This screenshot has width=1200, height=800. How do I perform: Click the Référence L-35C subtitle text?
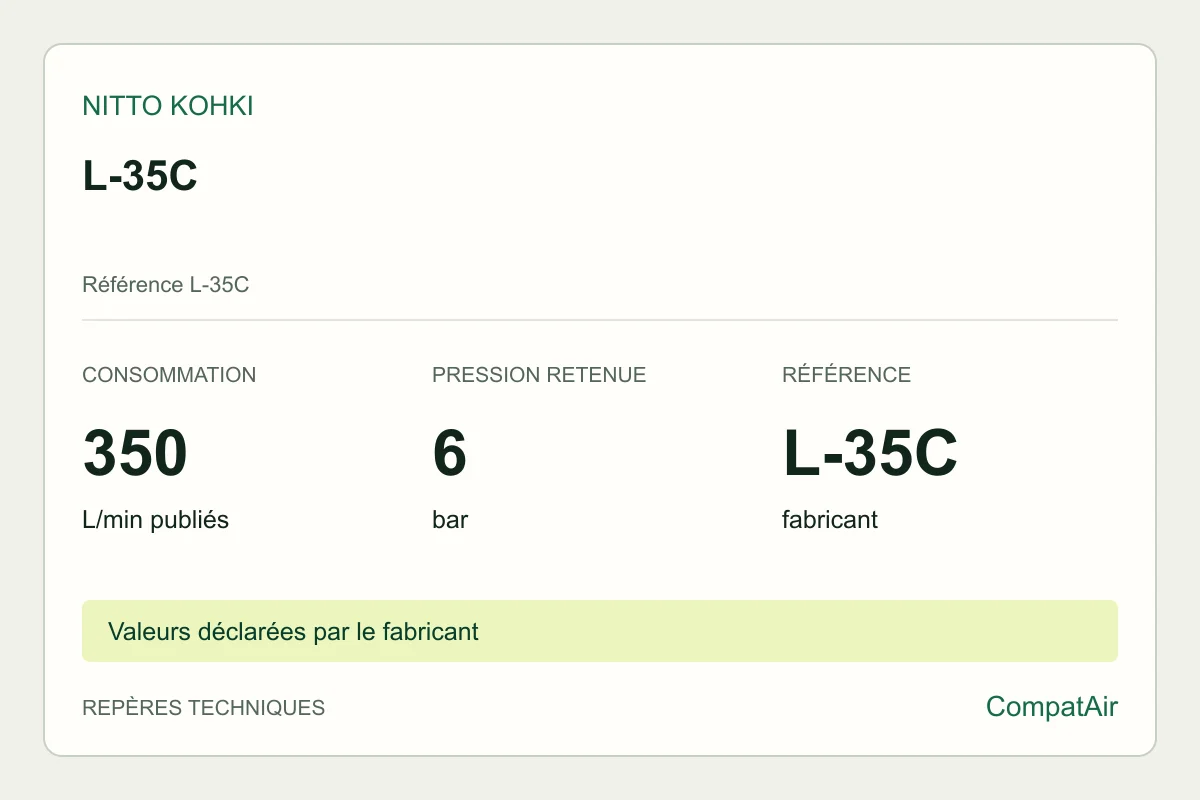pos(165,285)
